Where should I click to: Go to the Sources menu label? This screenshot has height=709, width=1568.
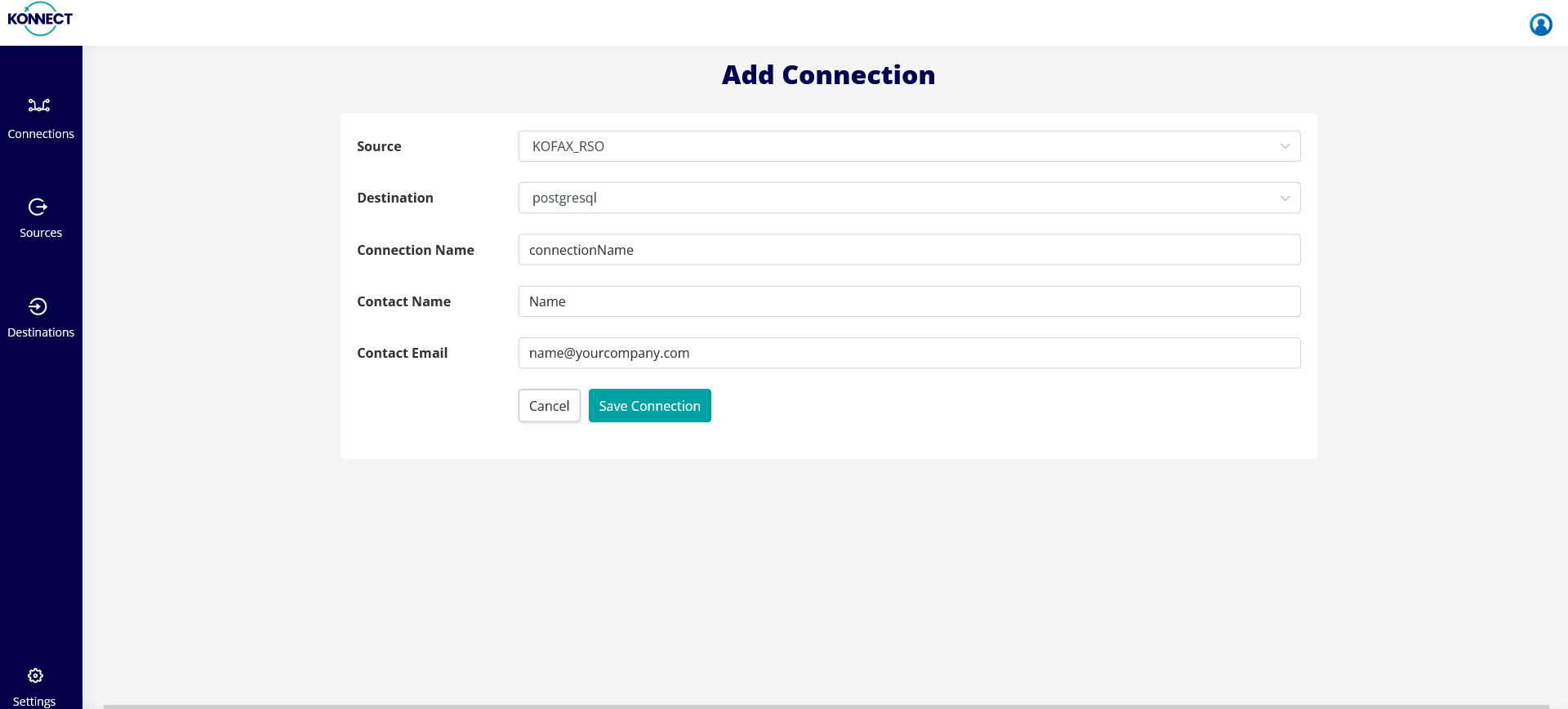[x=41, y=233]
